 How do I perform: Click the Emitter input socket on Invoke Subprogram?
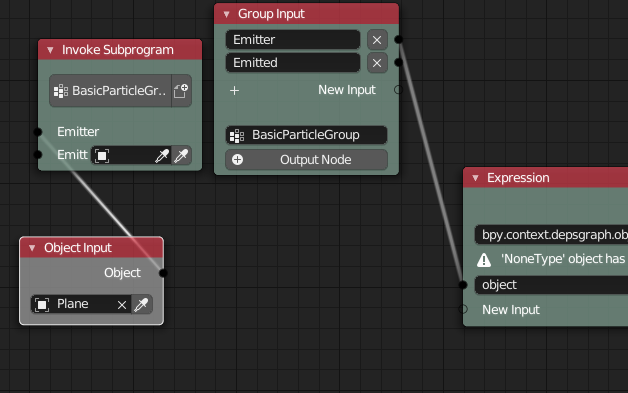click(38, 132)
